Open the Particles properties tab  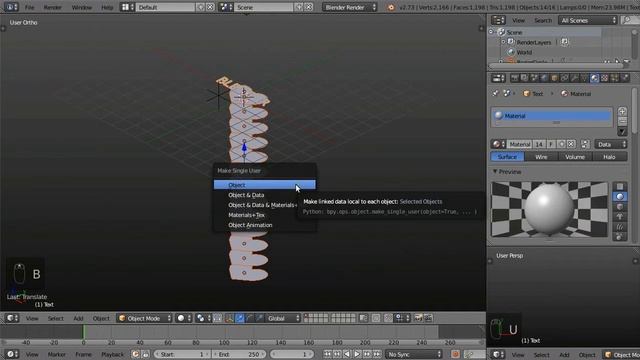(x=614, y=78)
